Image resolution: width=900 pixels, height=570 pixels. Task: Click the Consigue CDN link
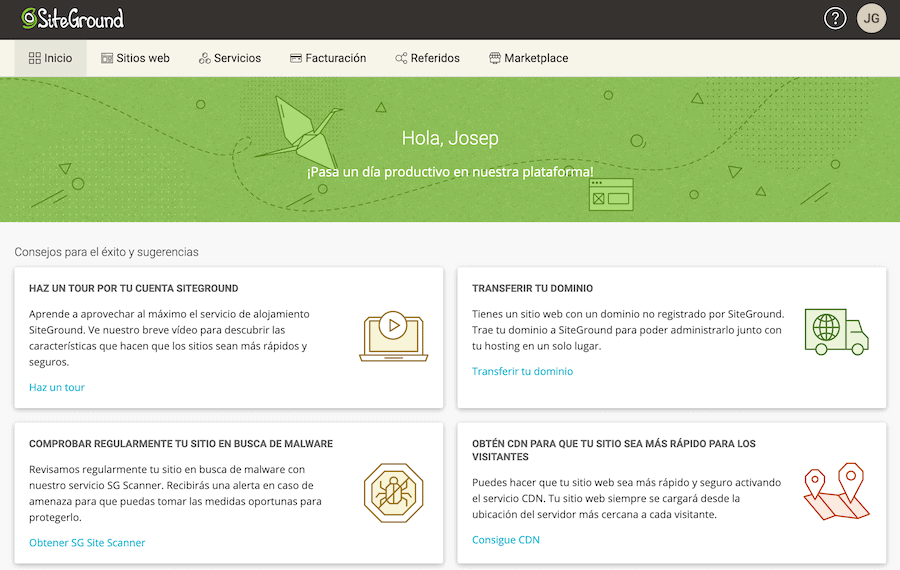(x=506, y=540)
